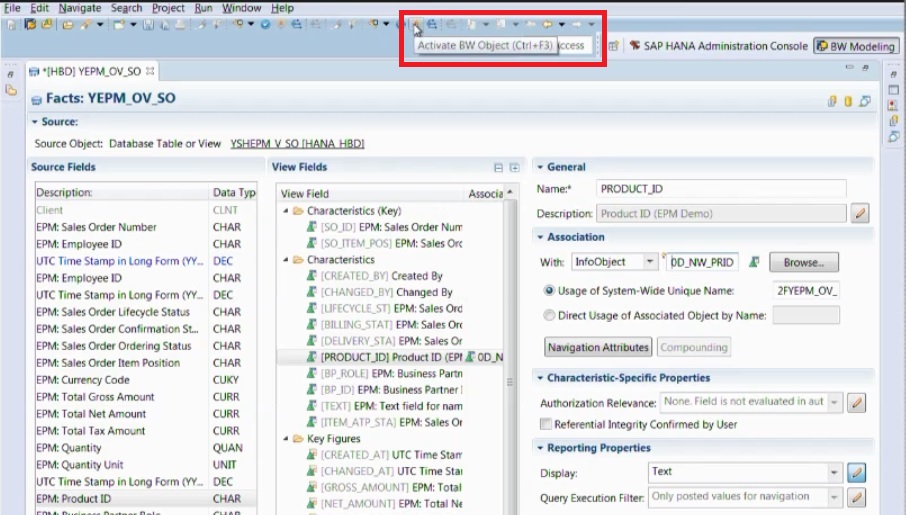Select EPM: Product ID source field
The width and height of the screenshot is (906, 515).
[x=146, y=498]
